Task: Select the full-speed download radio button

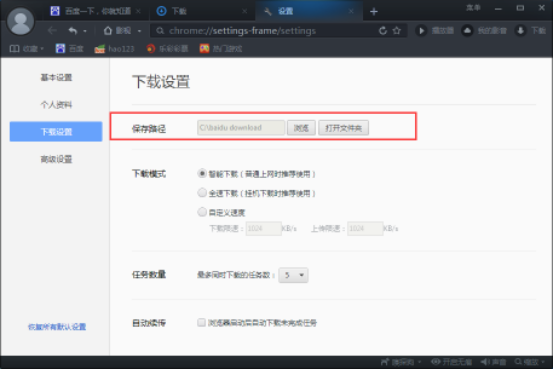Action: coord(202,193)
